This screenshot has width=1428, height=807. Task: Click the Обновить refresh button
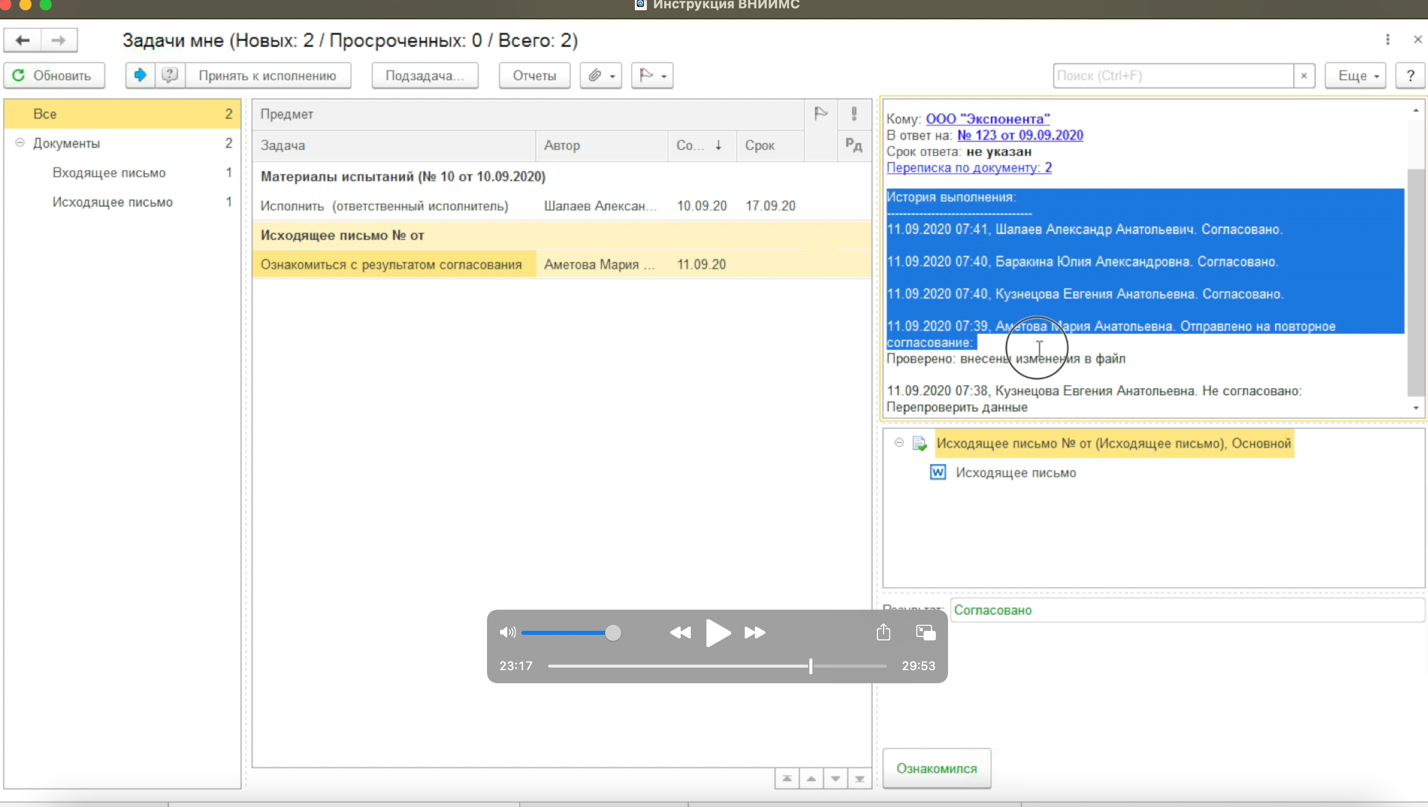pos(54,76)
